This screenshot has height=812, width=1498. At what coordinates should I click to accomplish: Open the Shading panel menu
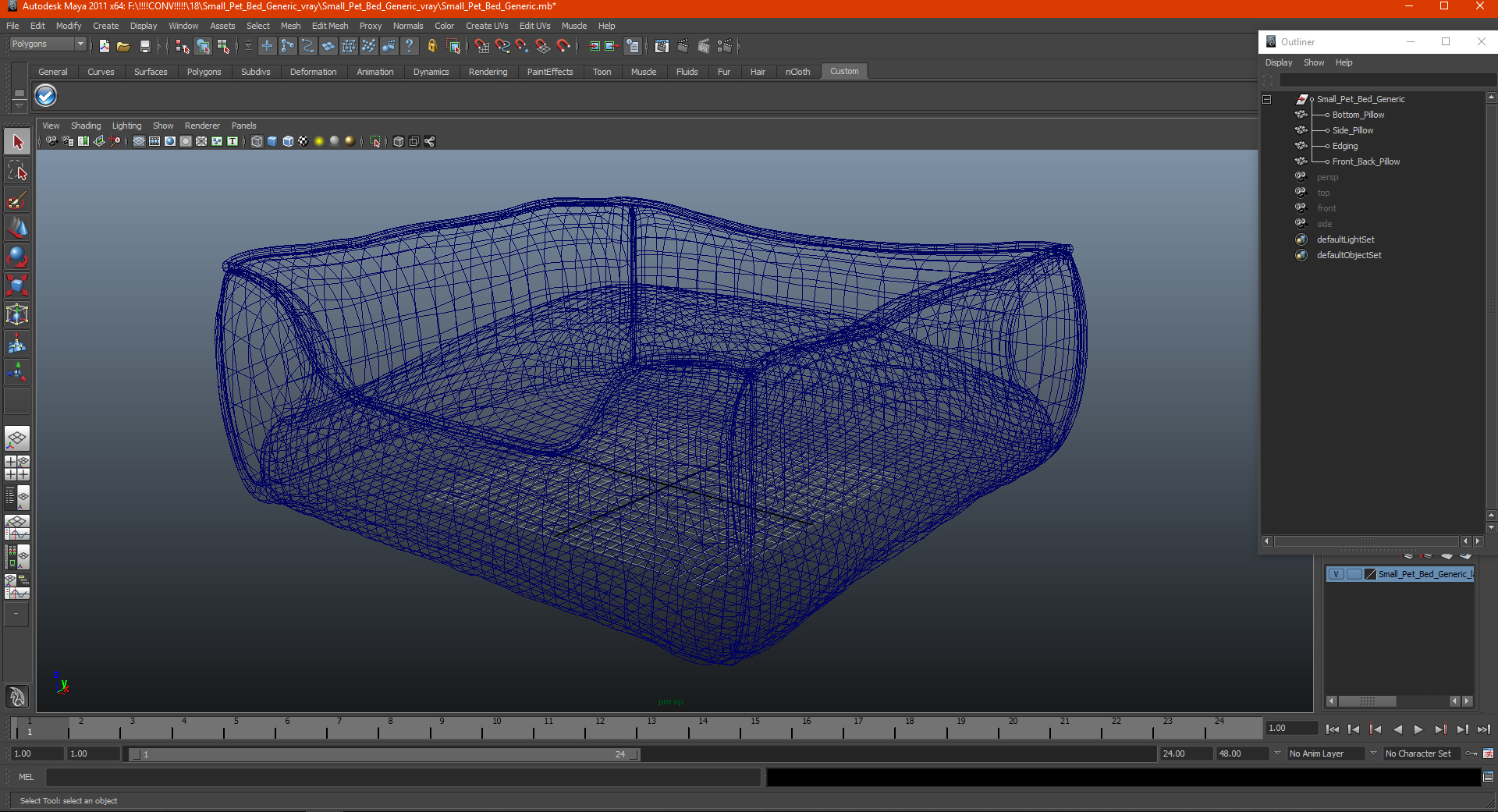pos(86,126)
